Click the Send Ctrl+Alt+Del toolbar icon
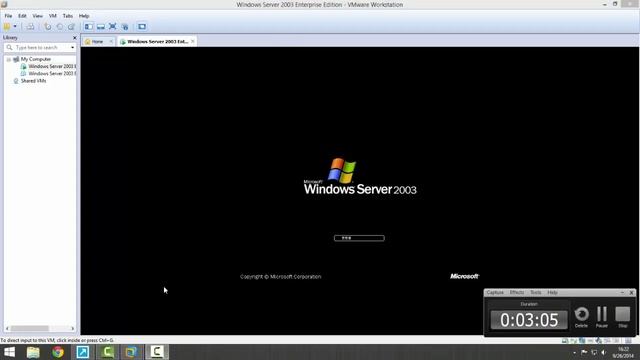The image size is (640, 360). [x=31, y=27]
